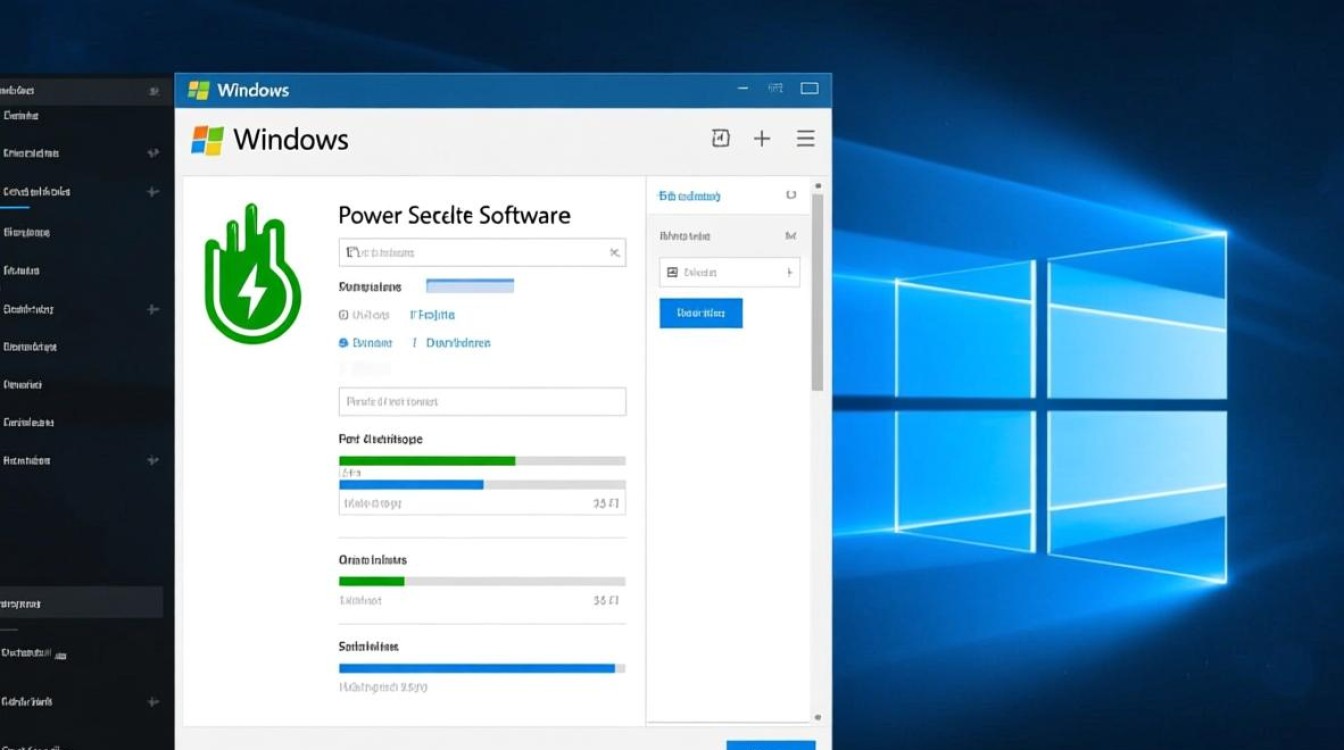Expand the right panel field with plus sign
This screenshot has width=1344, height=750.
789,272
